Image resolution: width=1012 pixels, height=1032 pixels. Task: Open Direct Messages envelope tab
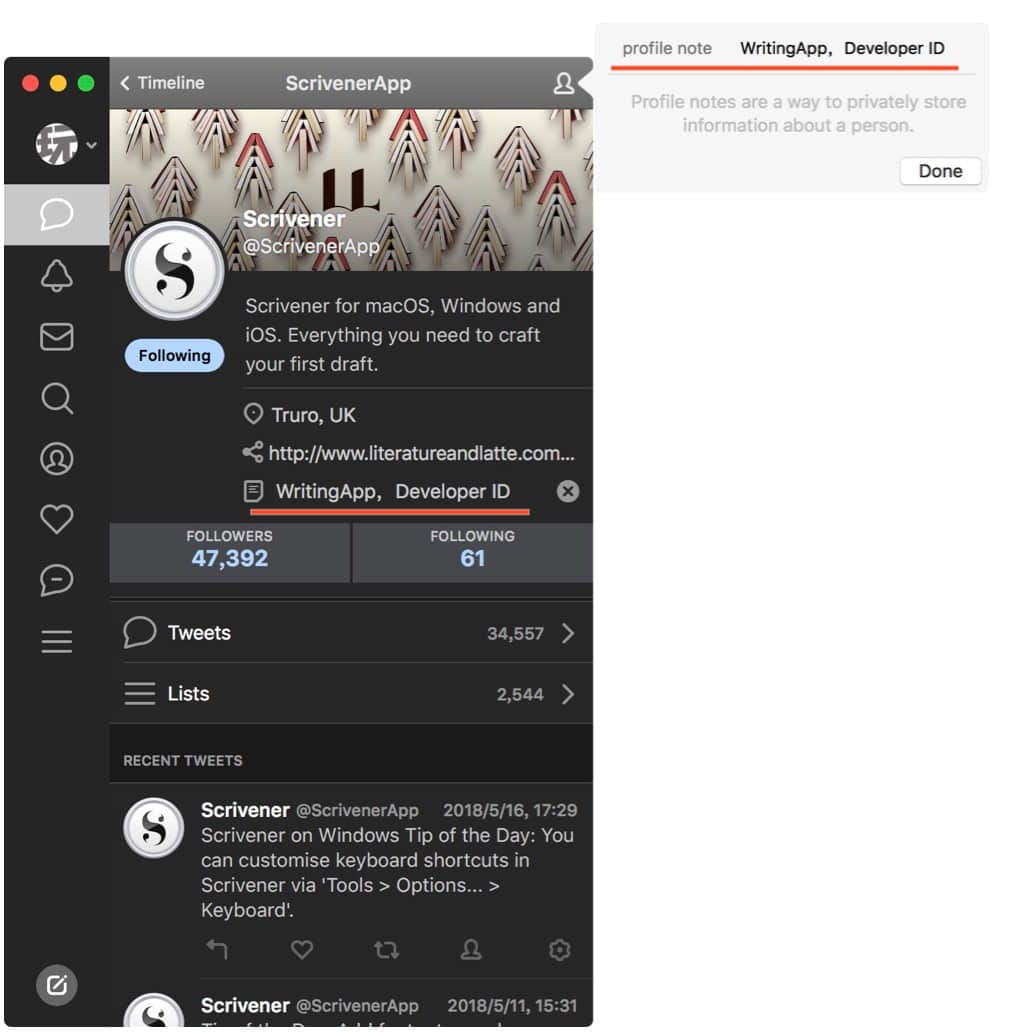tap(57, 336)
